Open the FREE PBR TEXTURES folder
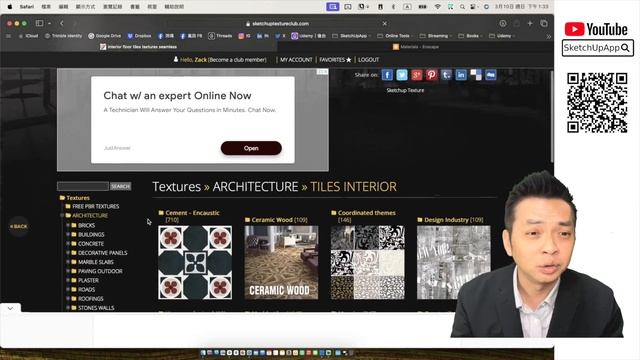Screen dimensions: 640x360 (x=96, y=207)
